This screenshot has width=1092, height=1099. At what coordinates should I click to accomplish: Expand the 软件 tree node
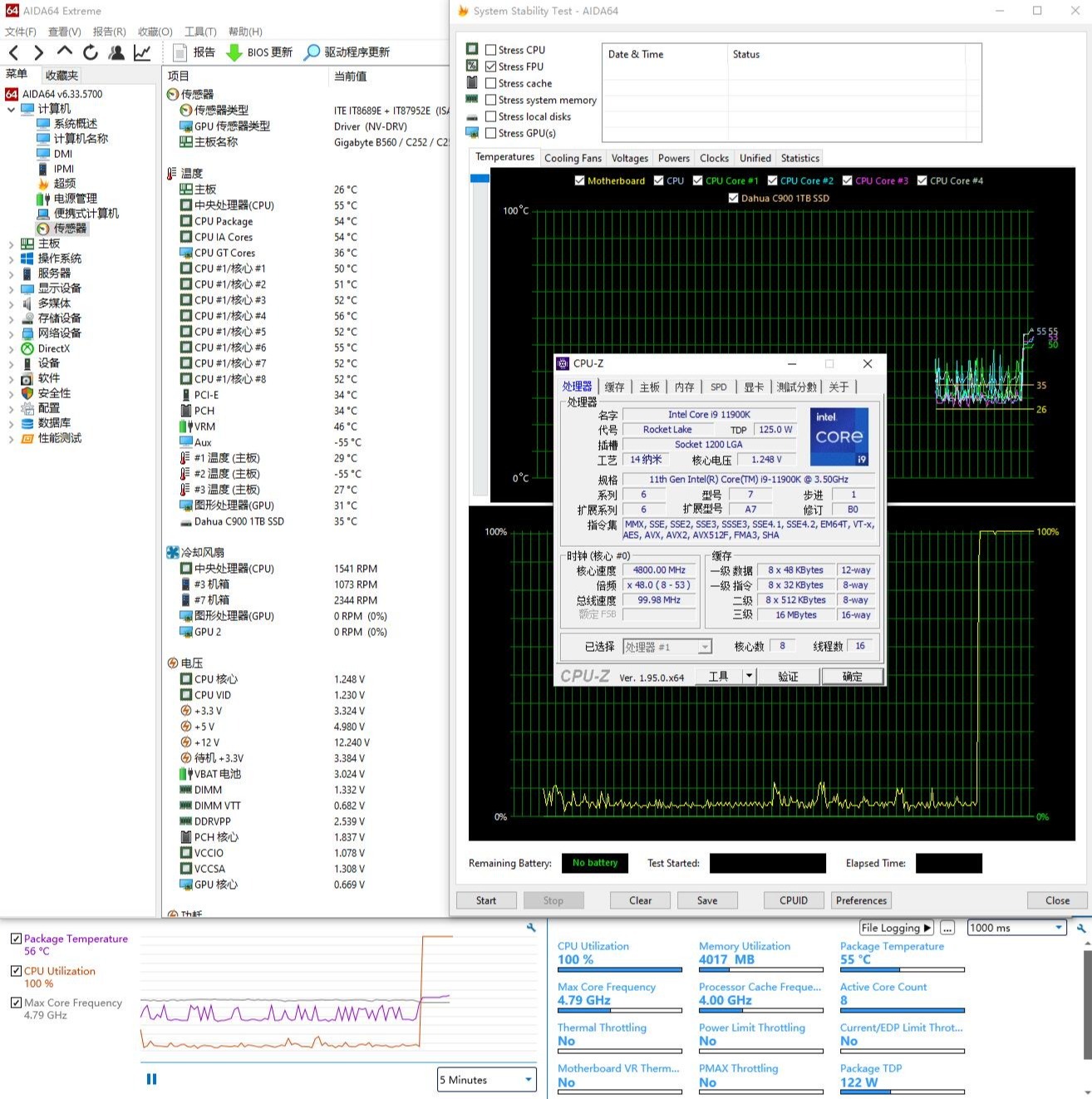coord(11,378)
